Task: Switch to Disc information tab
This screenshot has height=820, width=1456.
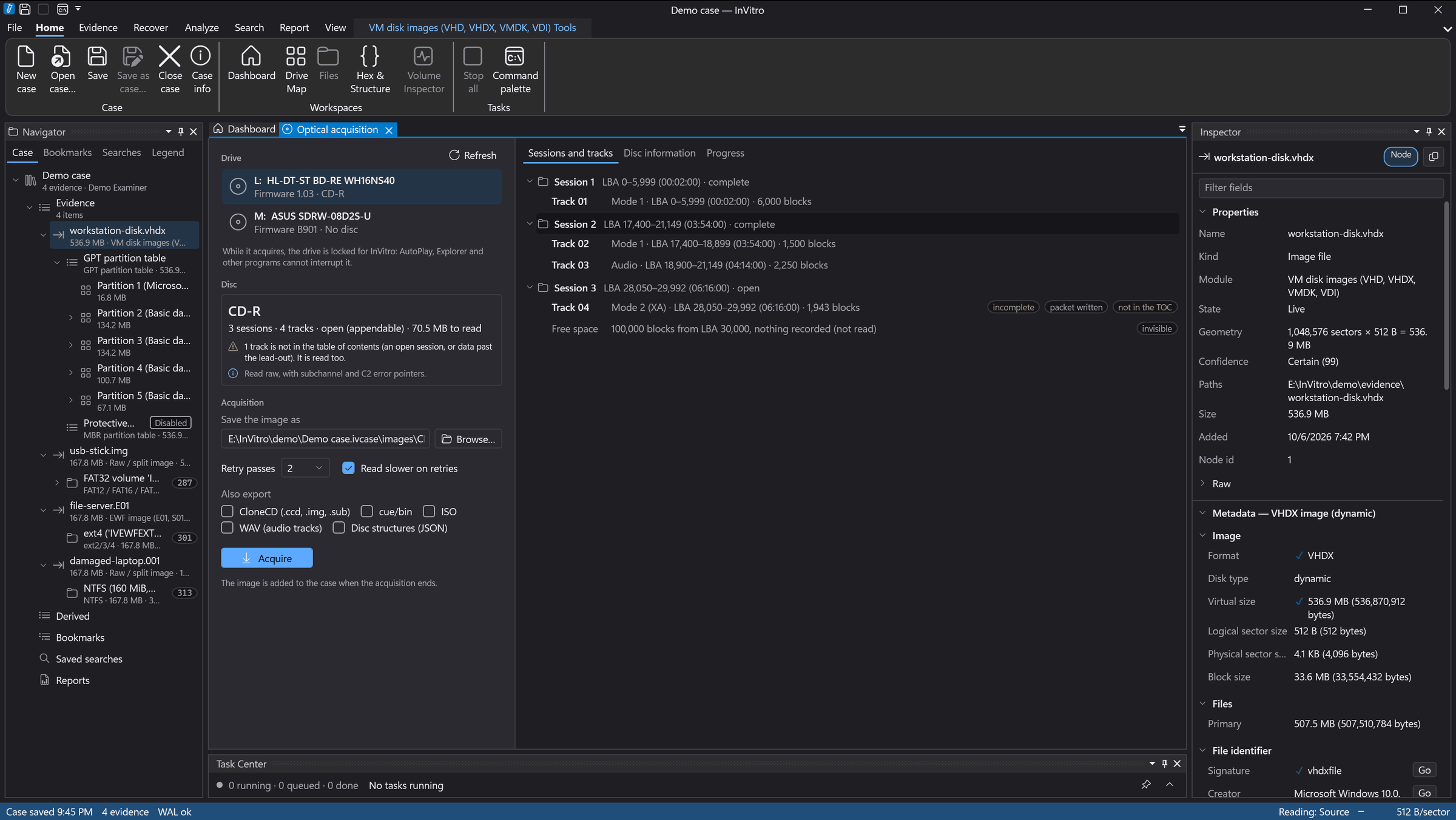Action: (x=659, y=153)
